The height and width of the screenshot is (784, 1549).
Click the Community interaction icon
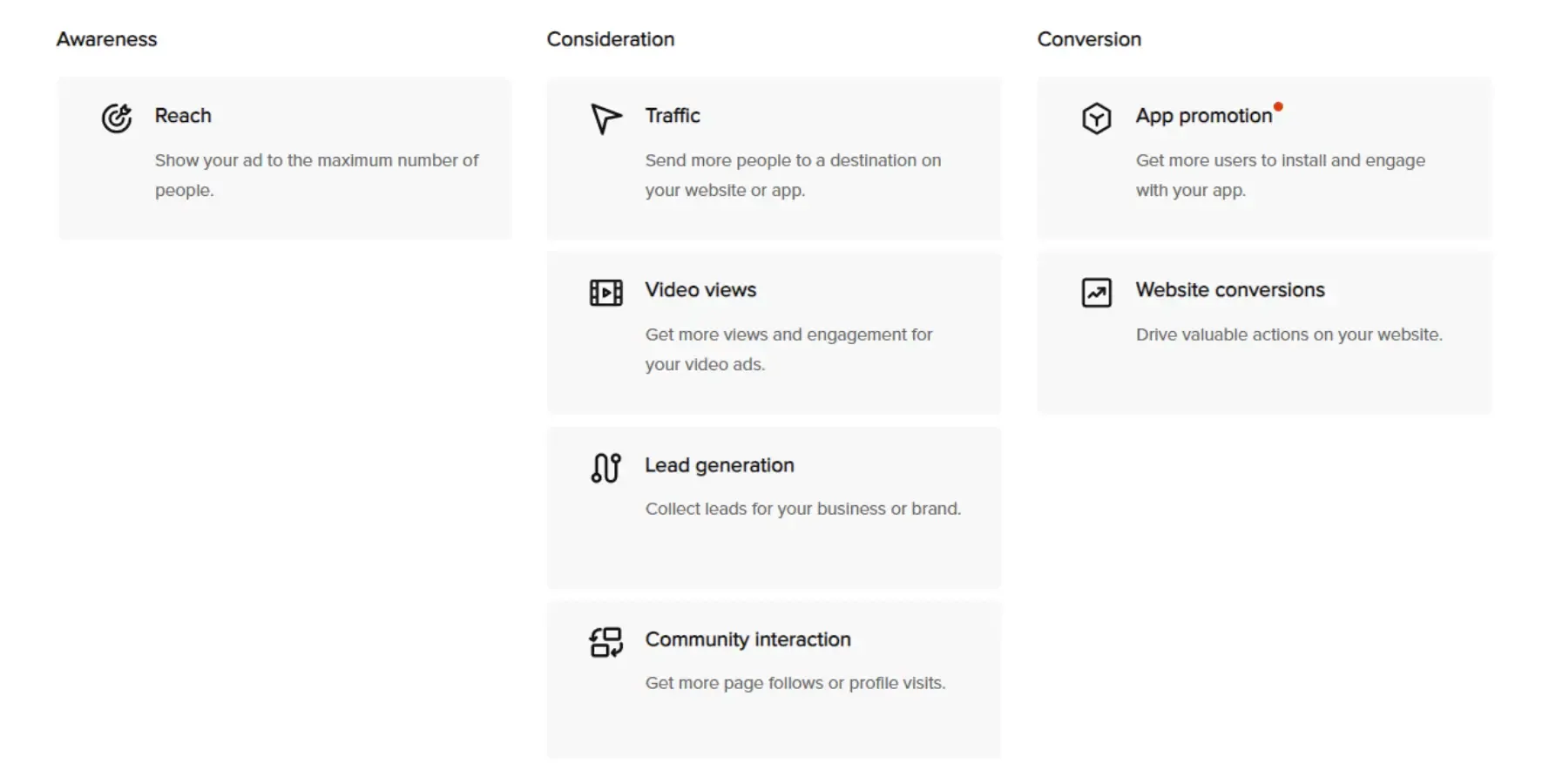click(605, 642)
